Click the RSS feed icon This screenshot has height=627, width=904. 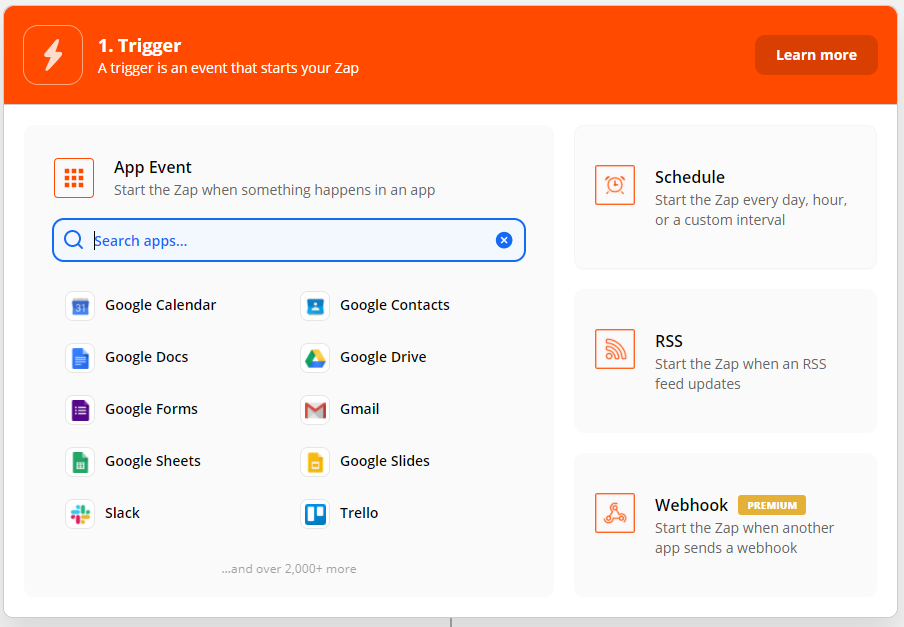coord(615,349)
